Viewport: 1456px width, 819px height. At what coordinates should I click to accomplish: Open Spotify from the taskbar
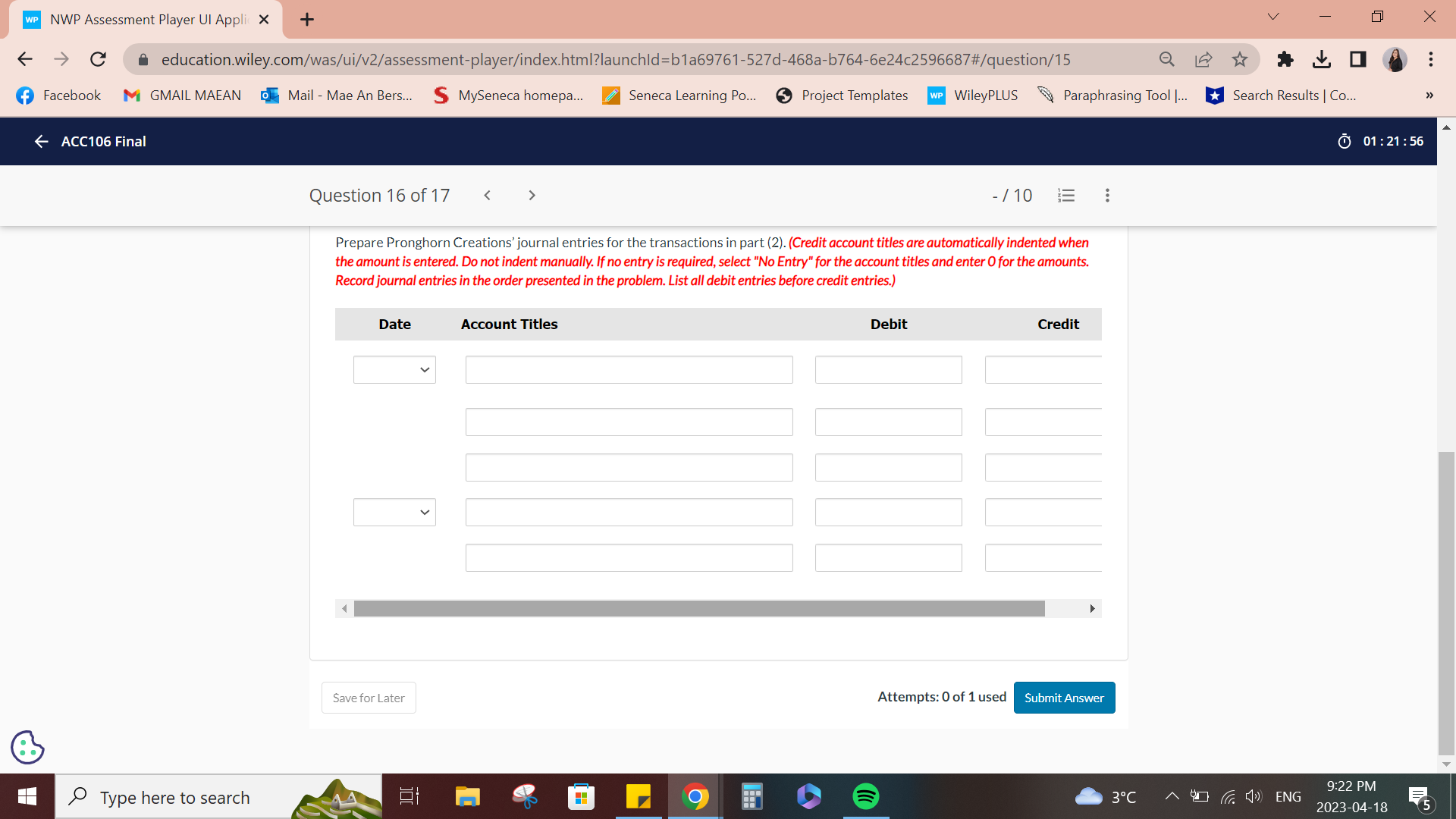(x=865, y=796)
